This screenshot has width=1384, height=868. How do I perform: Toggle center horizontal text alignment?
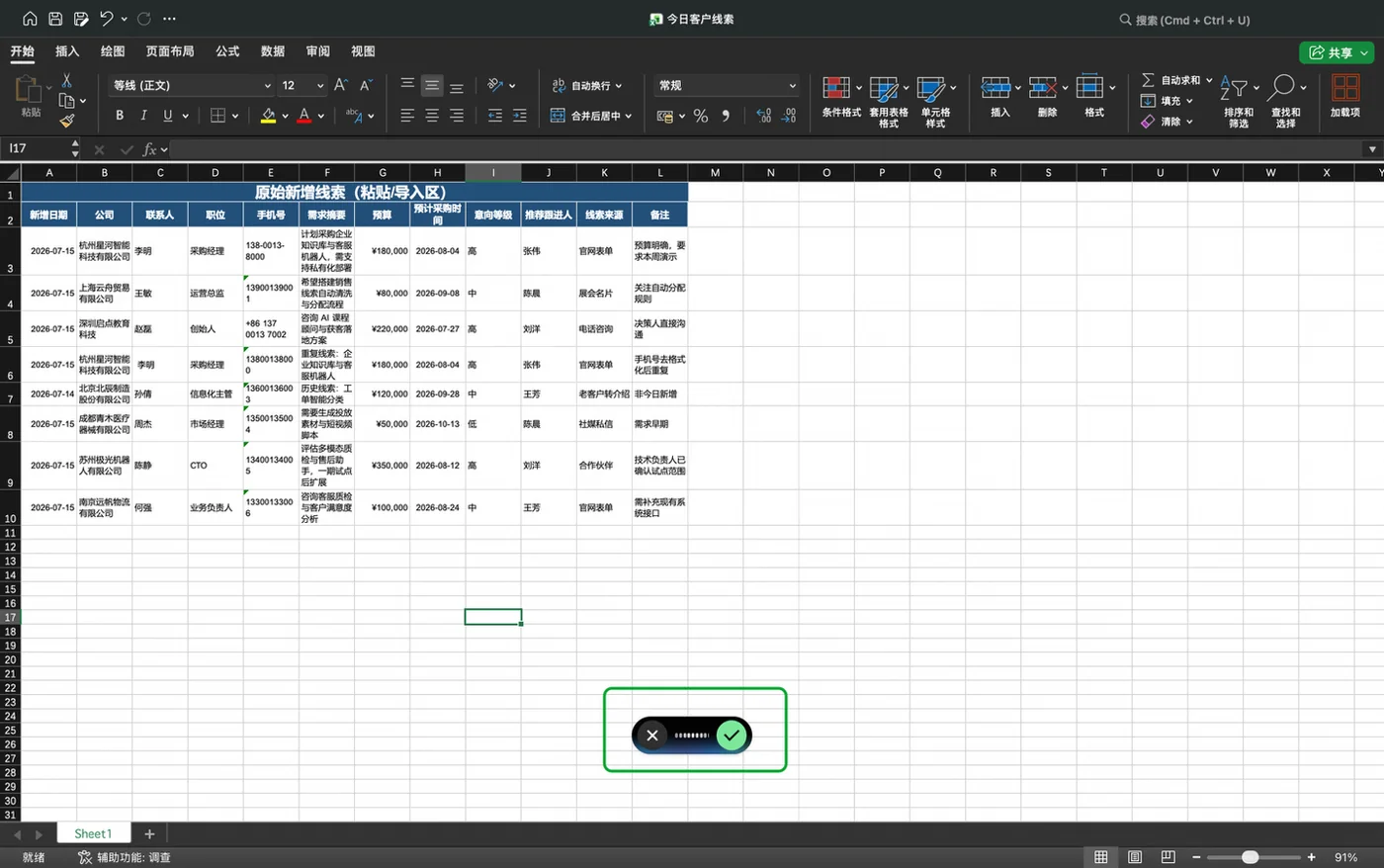pyautogui.click(x=432, y=116)
